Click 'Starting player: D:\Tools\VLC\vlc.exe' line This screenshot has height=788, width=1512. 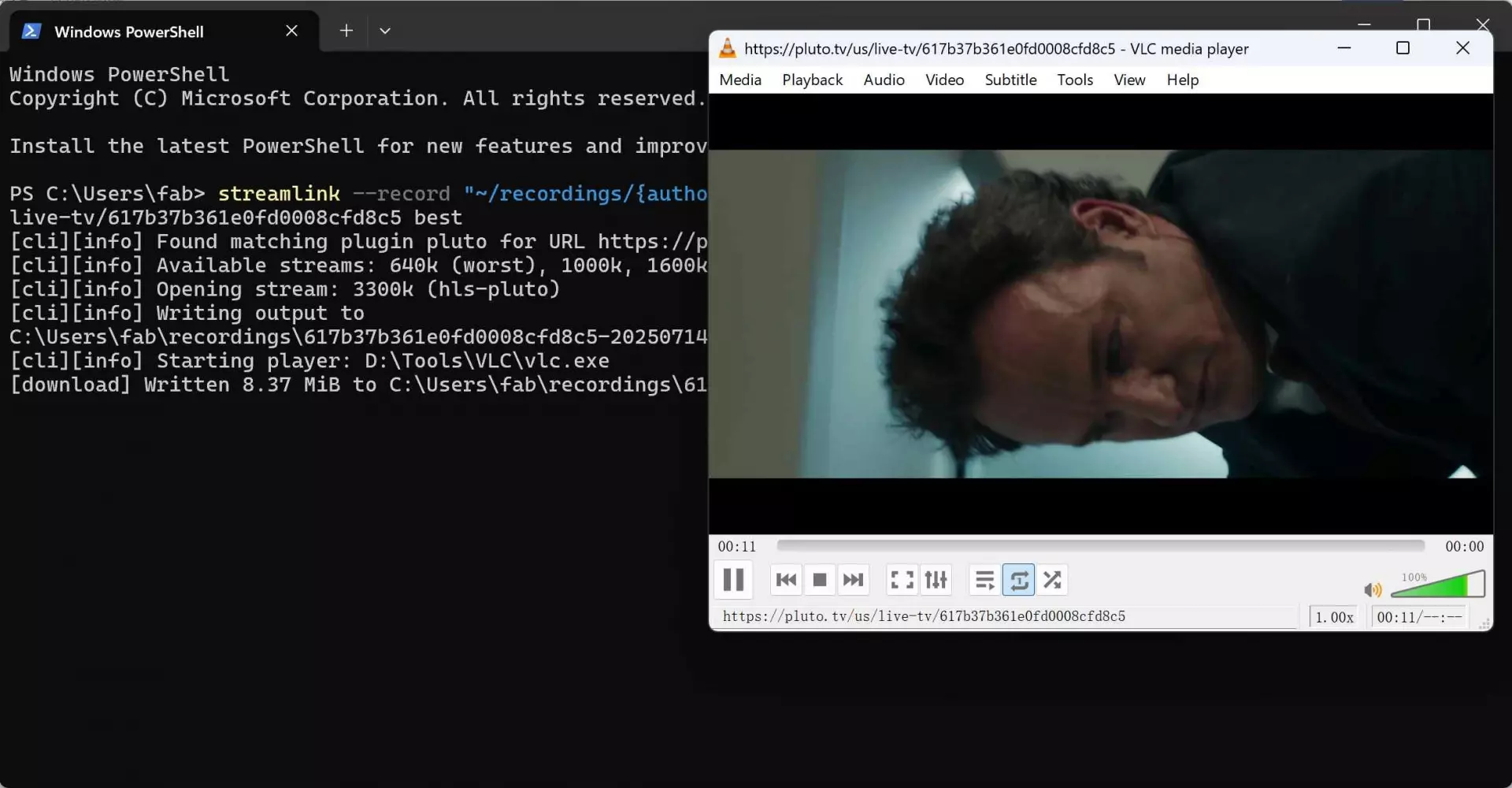coord(309,361)
